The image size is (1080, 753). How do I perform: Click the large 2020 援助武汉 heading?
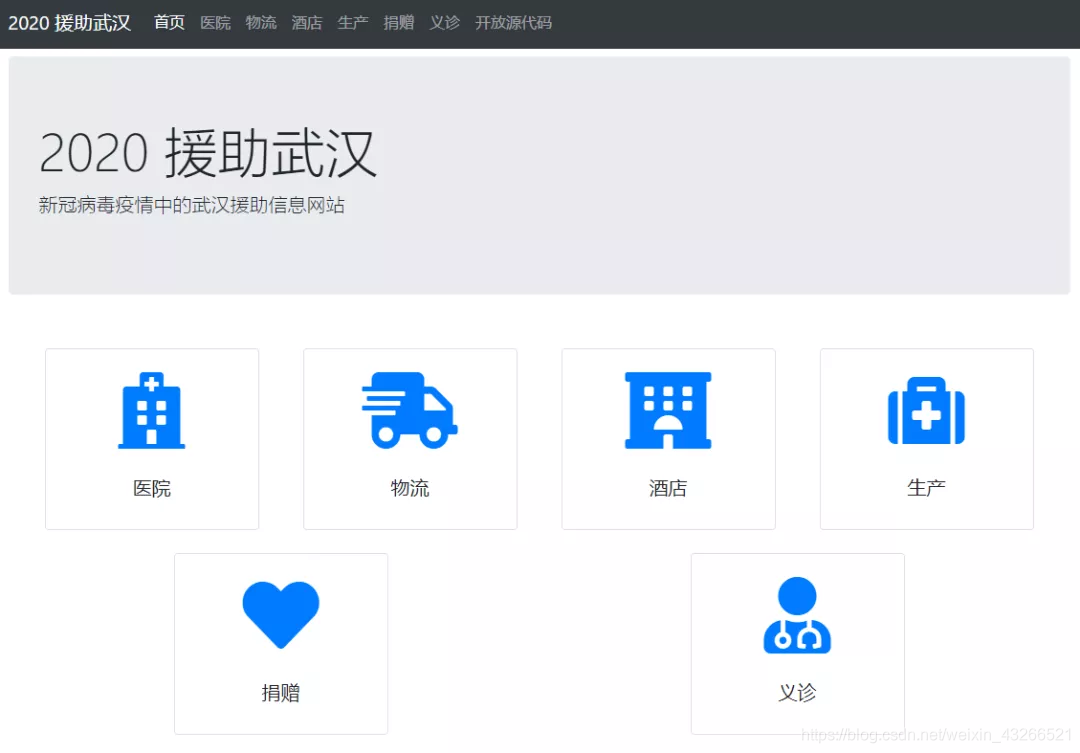click(x=208, y=153)
